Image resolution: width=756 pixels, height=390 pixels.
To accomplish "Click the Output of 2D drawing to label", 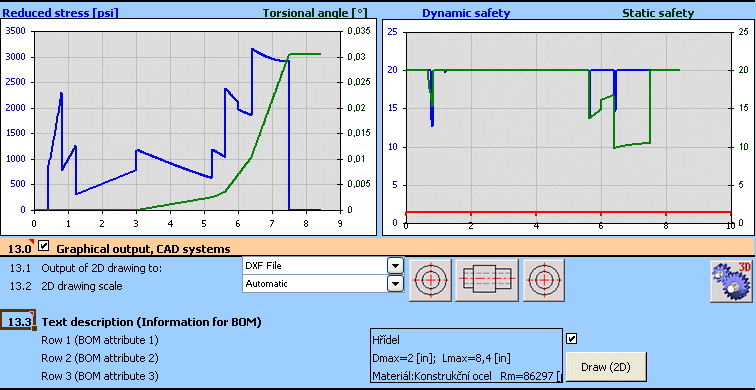I will tap(101, 268).
